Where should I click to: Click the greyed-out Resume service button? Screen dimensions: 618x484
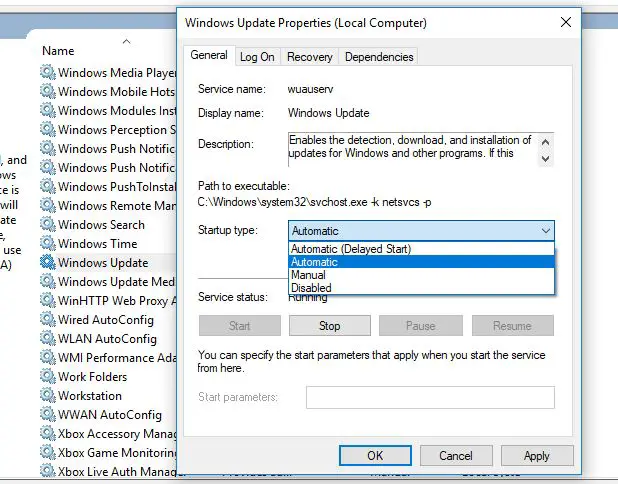(x=512, y=326)
